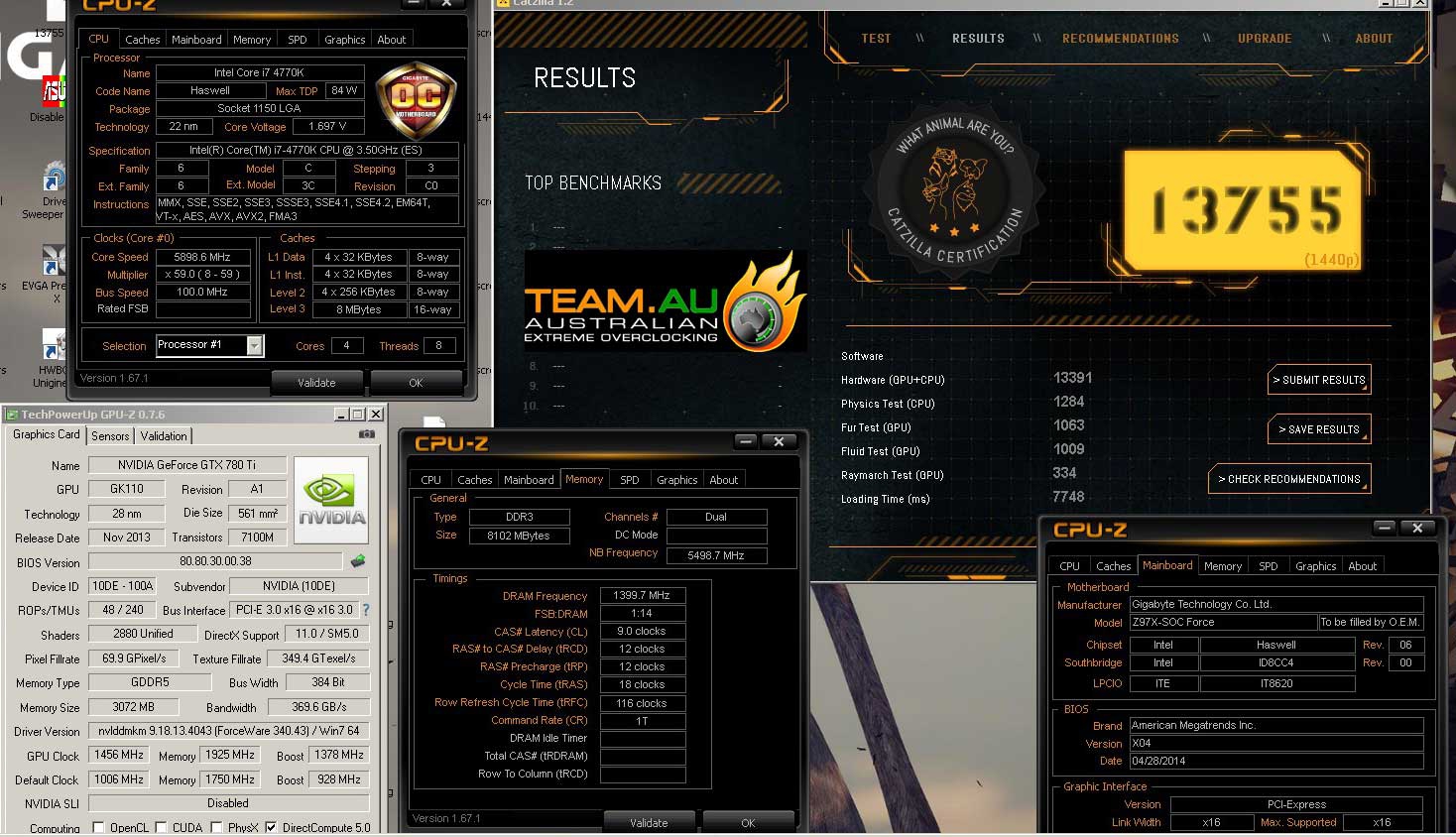
Task: Select Catzilla RESULTS section
Action: [x=978, y=39]
